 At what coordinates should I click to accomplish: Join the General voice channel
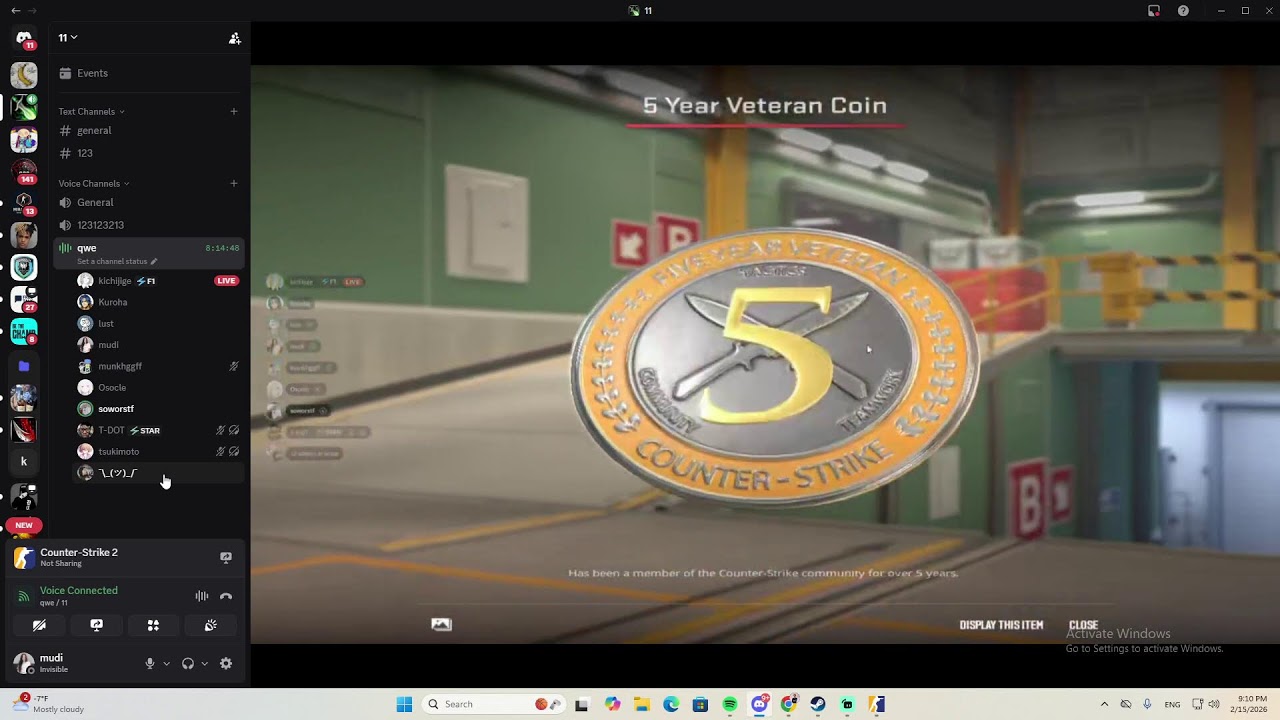(149, 202)
